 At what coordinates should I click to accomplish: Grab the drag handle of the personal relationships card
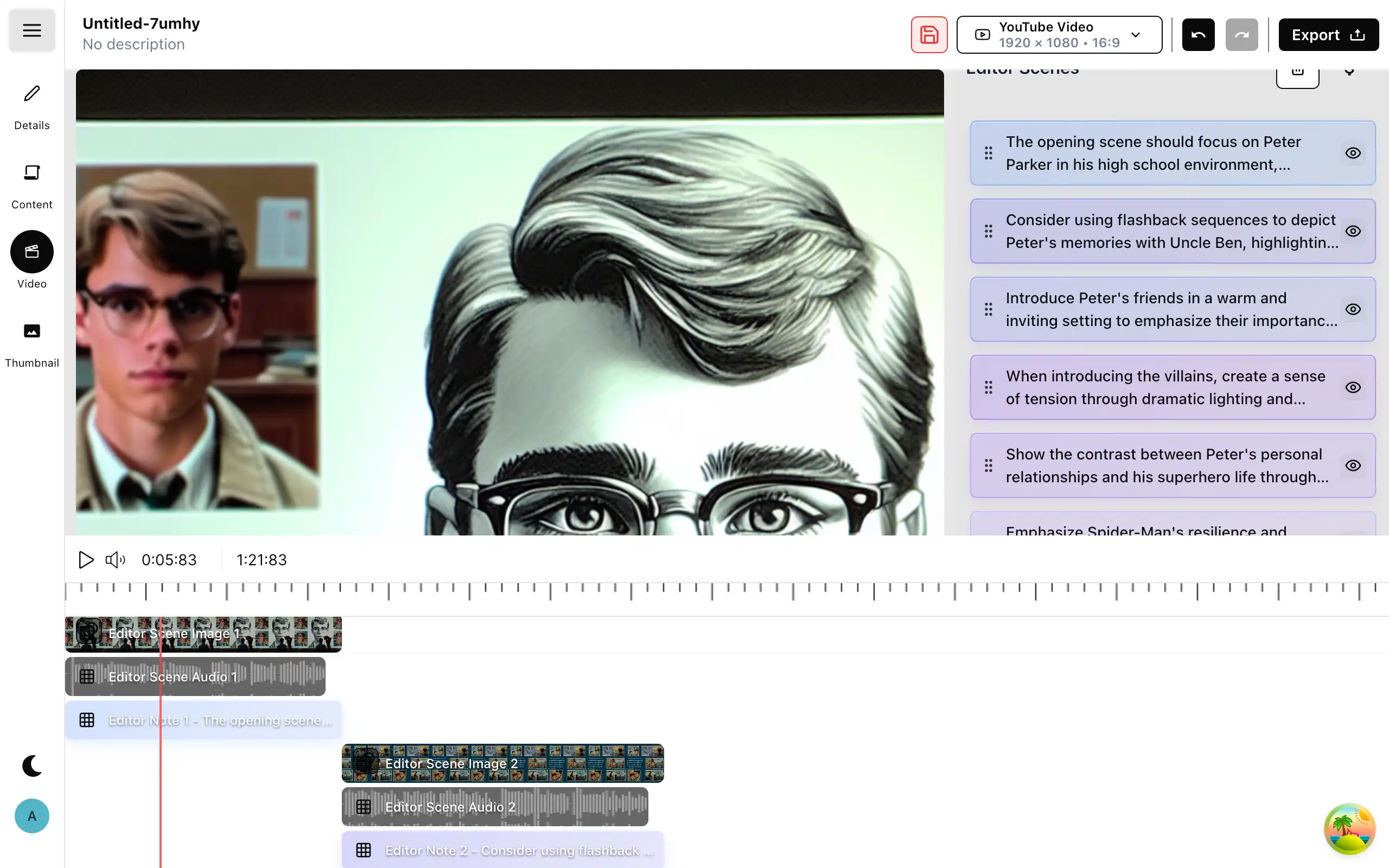click(x=989, y=465)
